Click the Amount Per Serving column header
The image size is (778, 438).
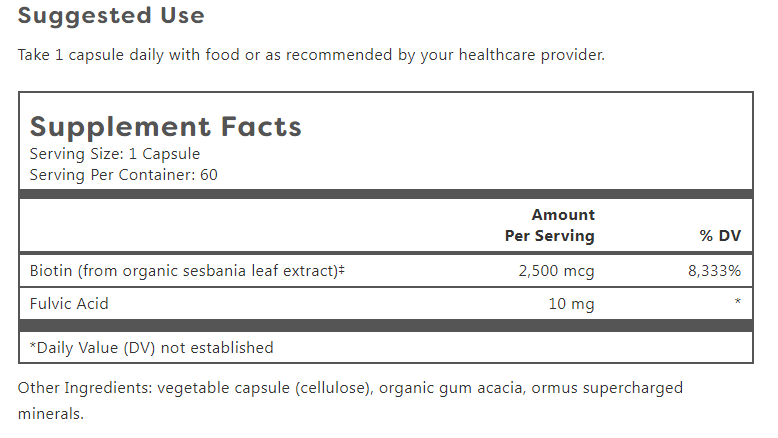(x=550, y=225)
